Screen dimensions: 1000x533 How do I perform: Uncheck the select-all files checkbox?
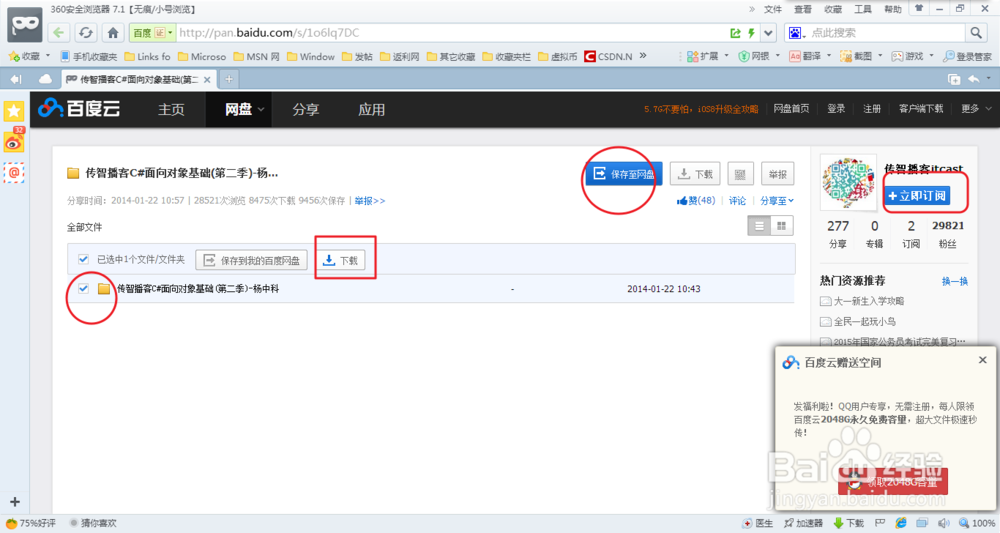(x=83, y=259)
